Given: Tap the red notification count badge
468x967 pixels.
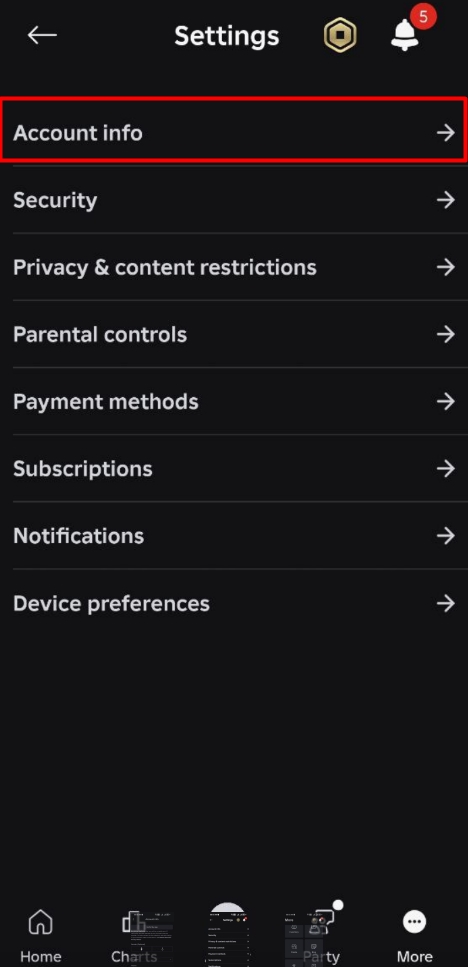Looking at the screenshot, I should (x=423, y=17).
